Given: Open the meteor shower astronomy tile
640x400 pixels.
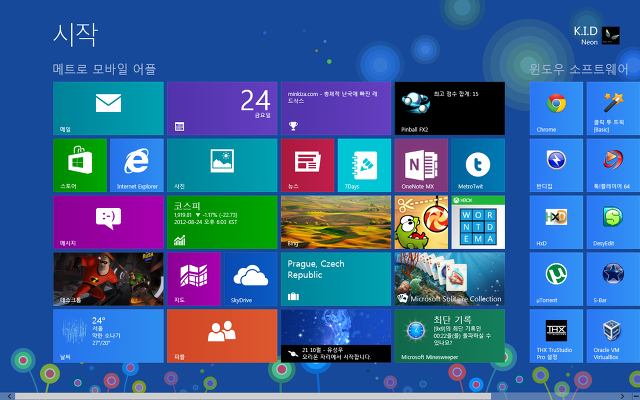Looking at the screenshot, I should [x=336, y=336].
